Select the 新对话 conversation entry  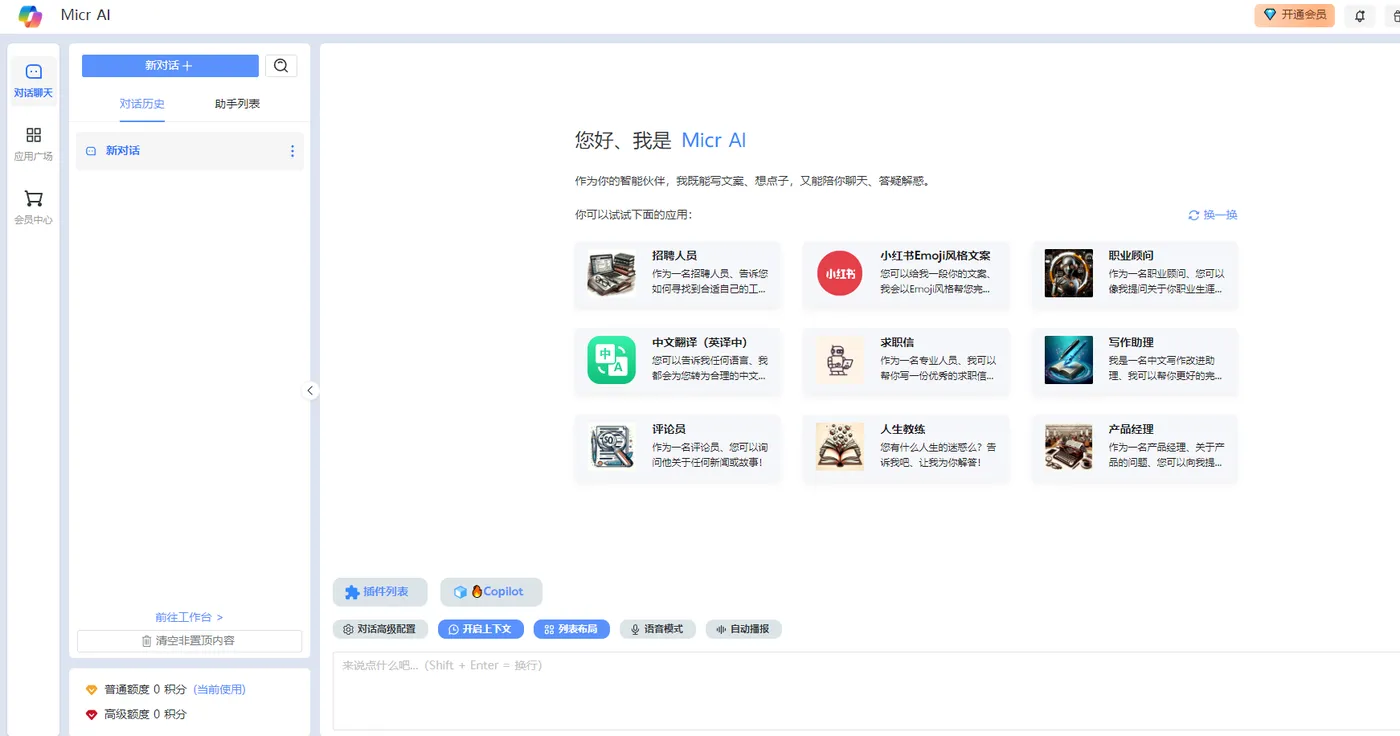(x=190, y=151)
